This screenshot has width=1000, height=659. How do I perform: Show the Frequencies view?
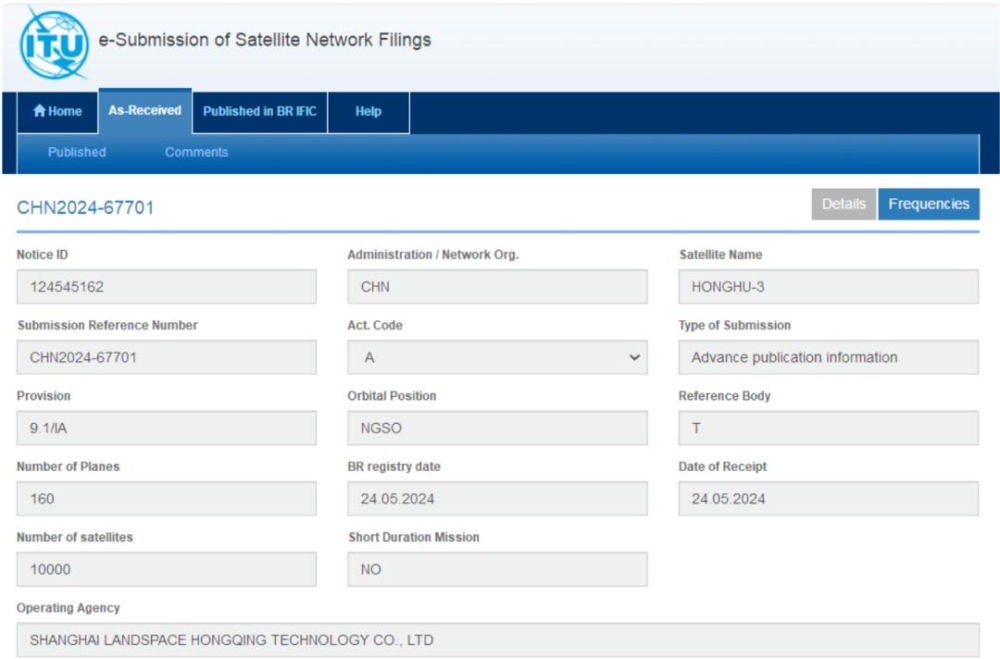(928, 204)
